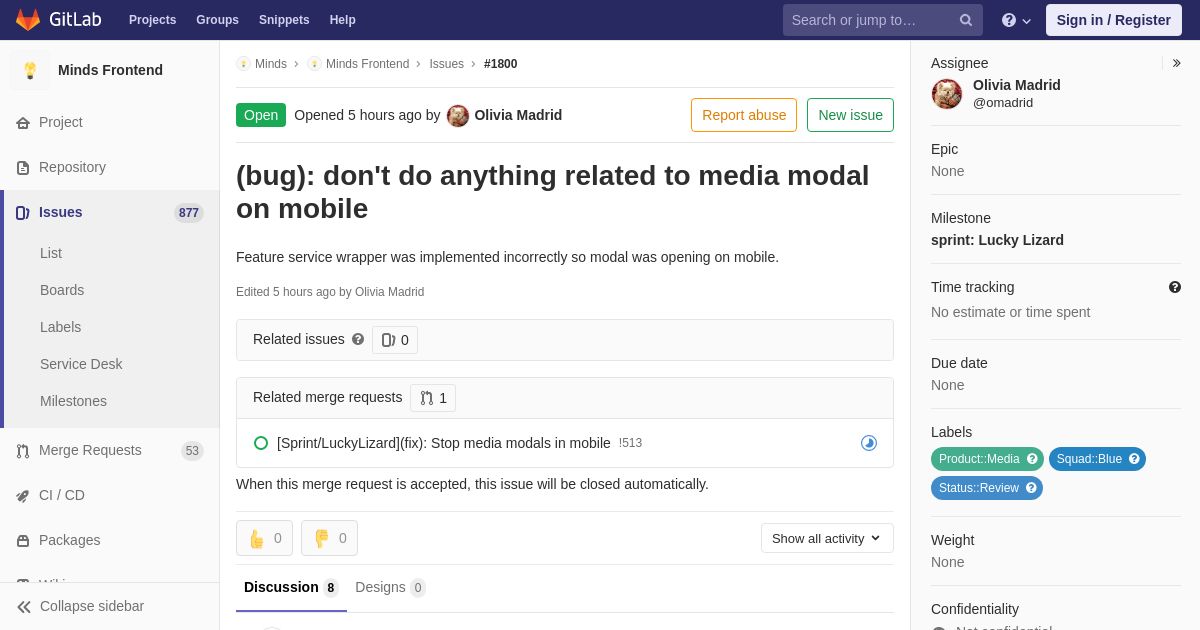This screenshot has height=630, width=1200.
Task: Click Sign in / Register button
Action: tap(1114, 20)
